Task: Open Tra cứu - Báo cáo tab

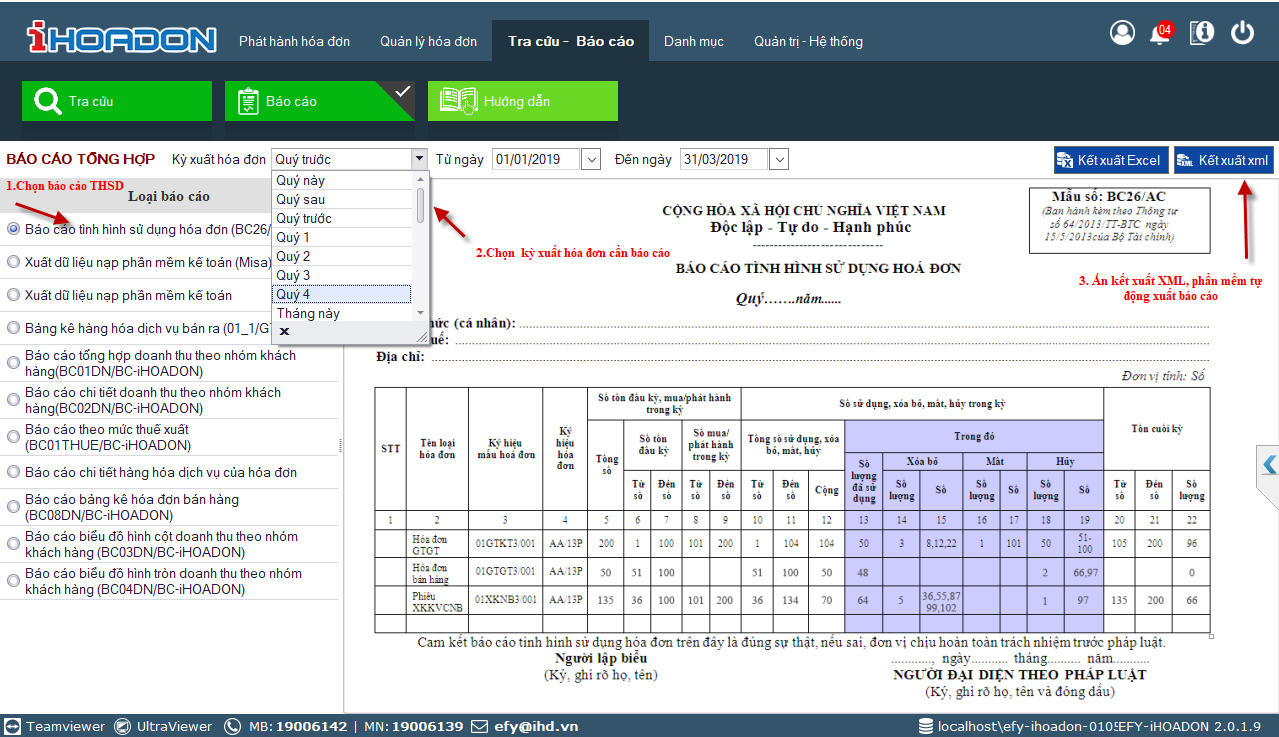Action: pos(571,41)
